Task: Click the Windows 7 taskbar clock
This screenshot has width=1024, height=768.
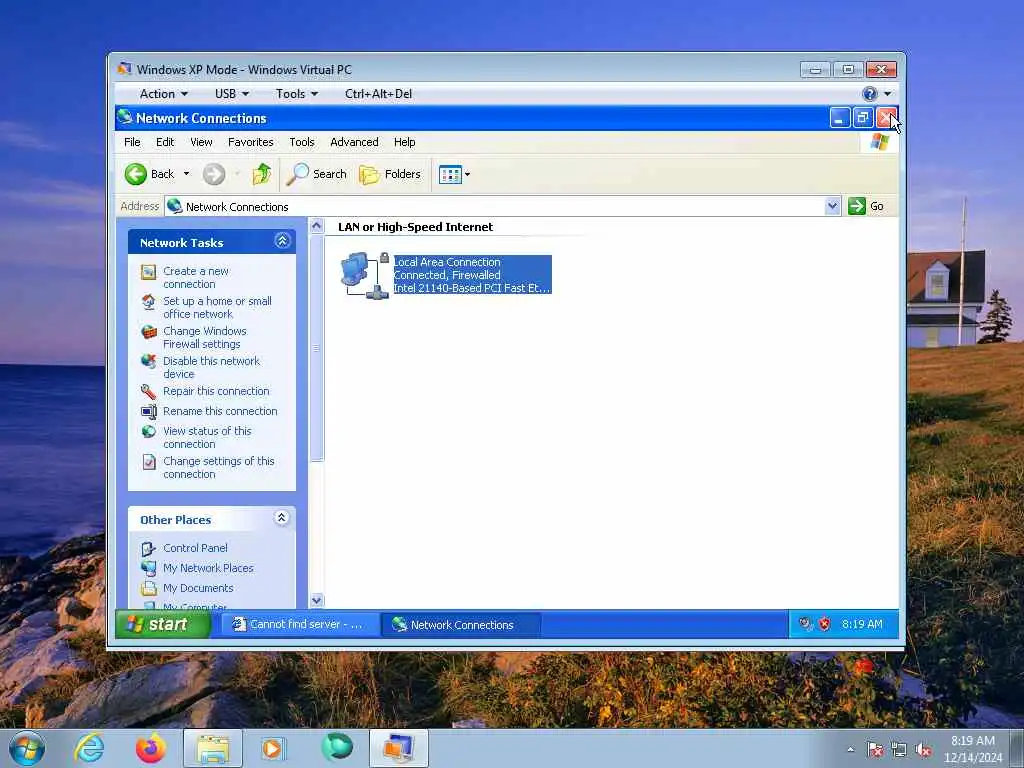Action: [x=973, y=749]
